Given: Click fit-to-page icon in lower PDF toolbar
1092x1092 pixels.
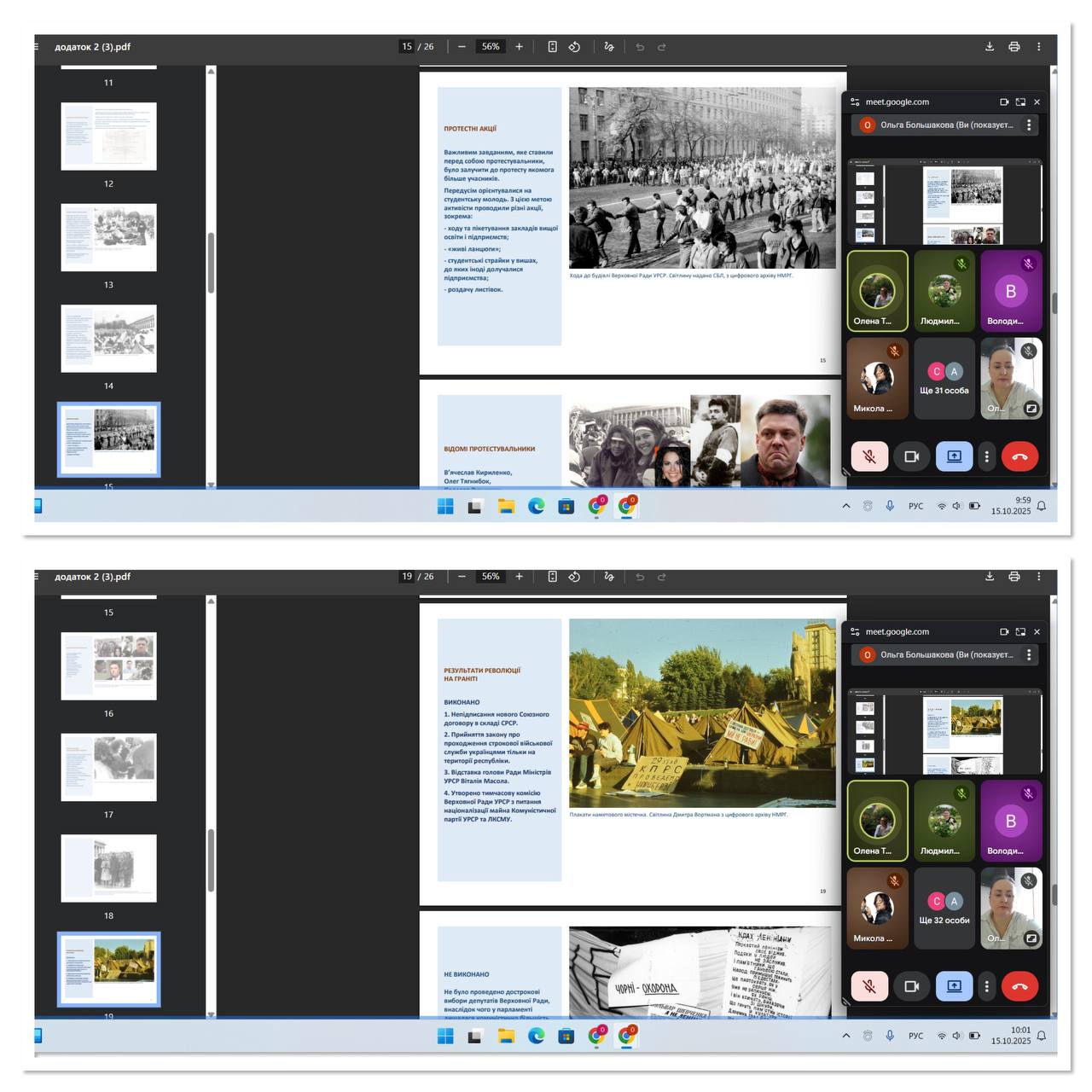Looking at the screenshot, I should (552, 577).
